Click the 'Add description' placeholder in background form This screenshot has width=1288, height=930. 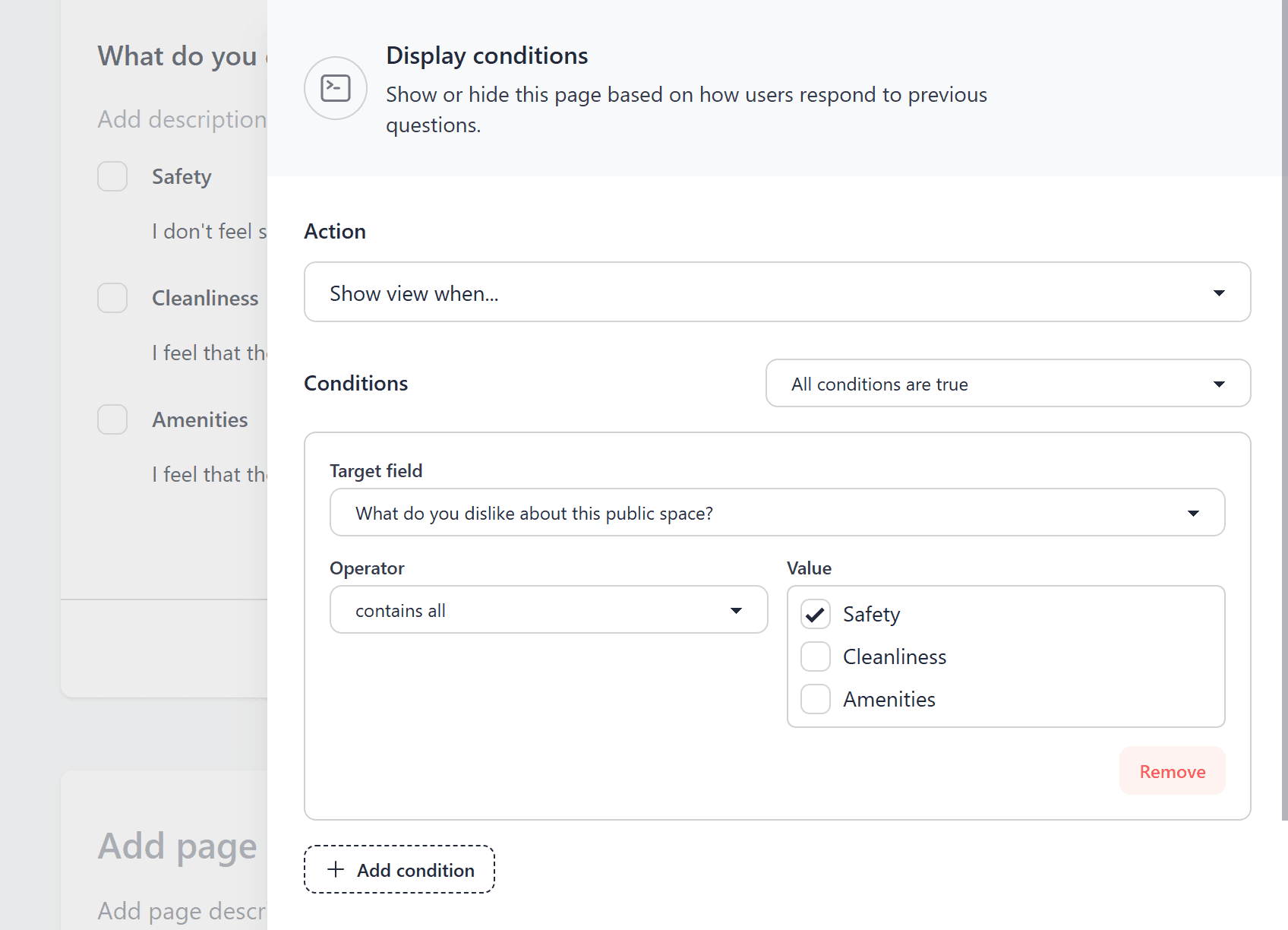(182, 119)
